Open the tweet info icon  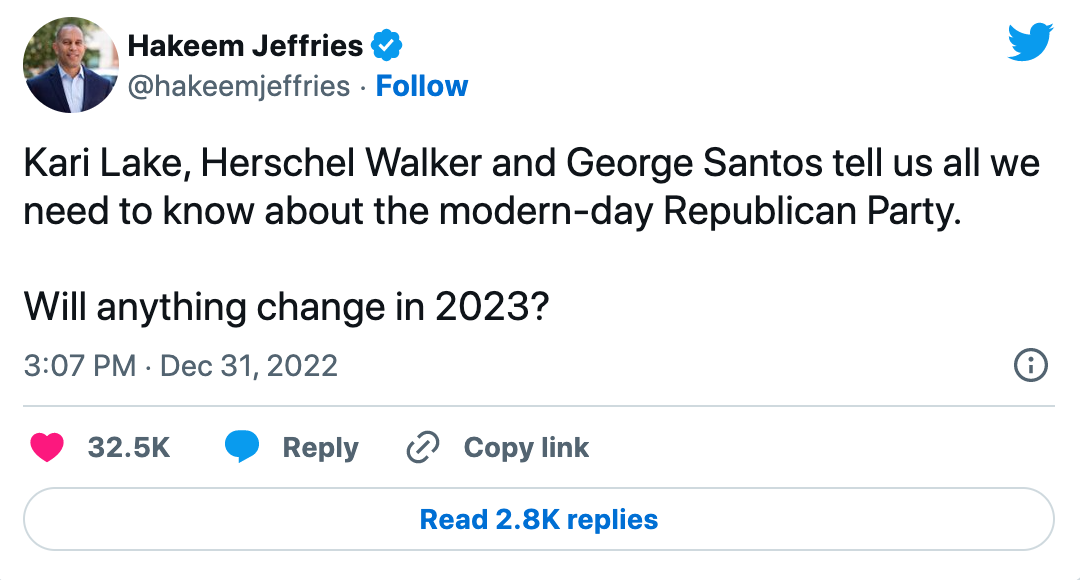1030,365
